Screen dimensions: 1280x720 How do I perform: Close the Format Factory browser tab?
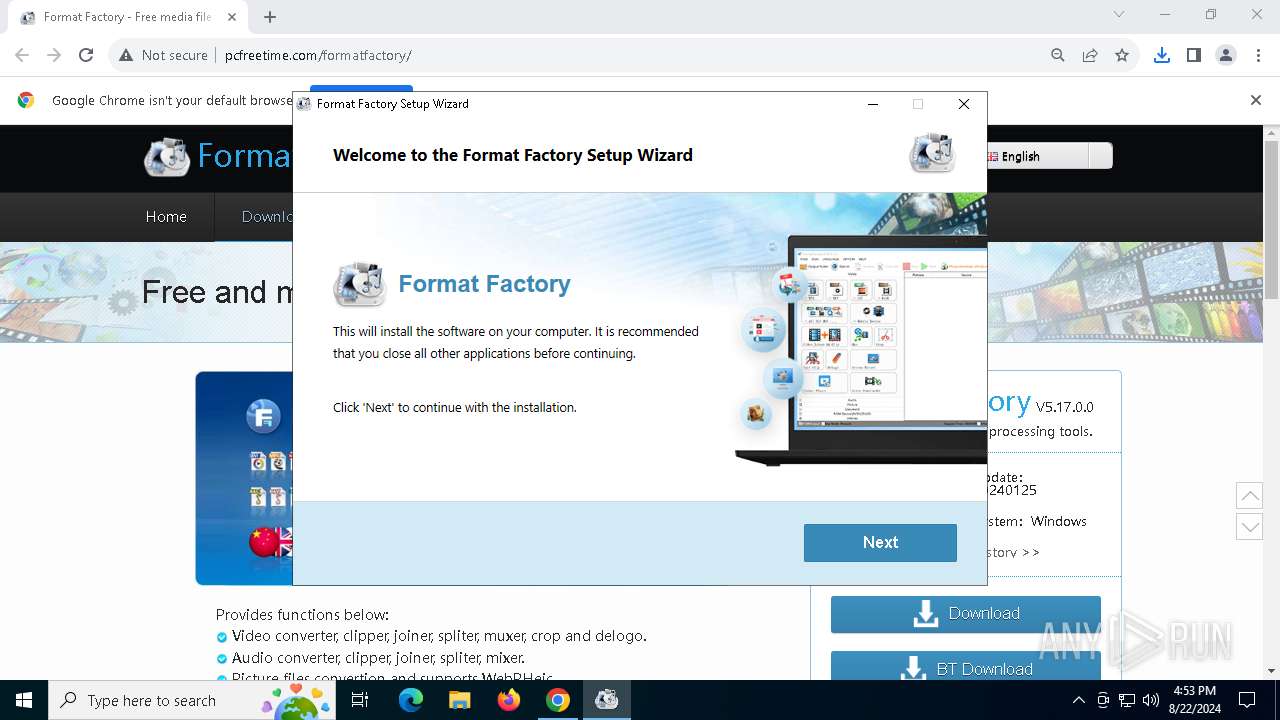[232, 17]
